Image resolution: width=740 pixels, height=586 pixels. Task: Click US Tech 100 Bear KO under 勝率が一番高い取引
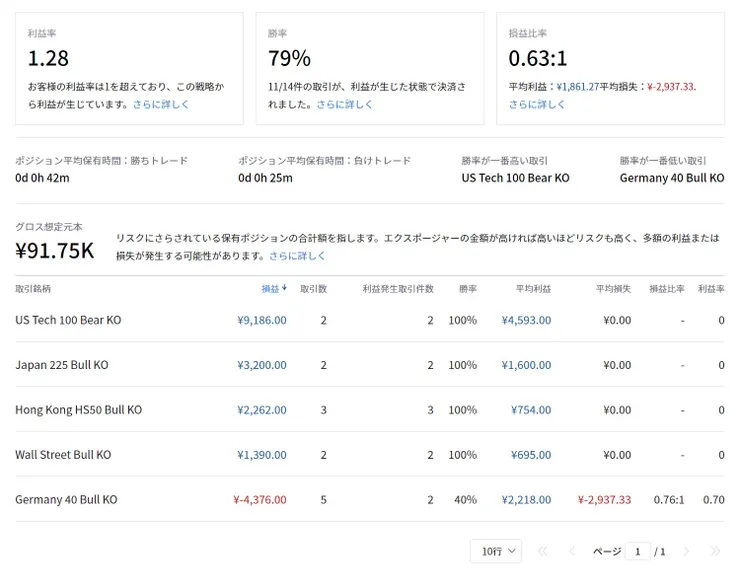click(515, 178)
